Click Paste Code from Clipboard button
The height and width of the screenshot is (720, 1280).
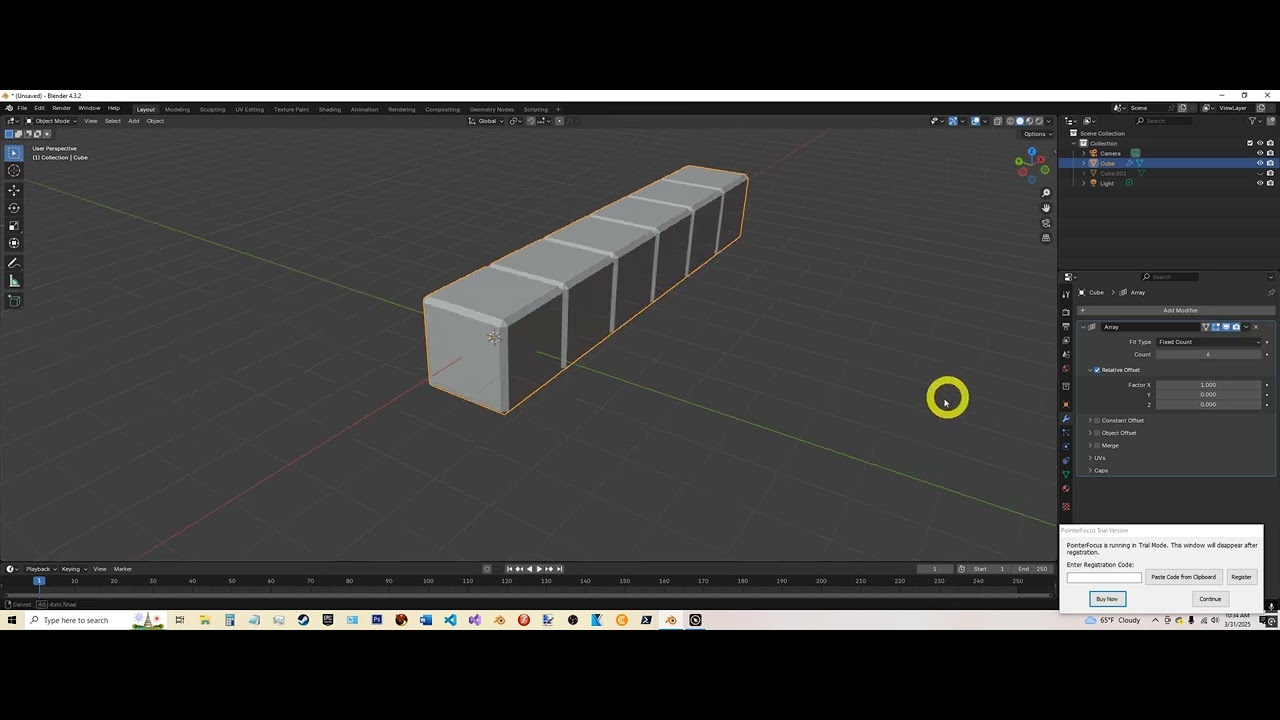(x=1183, y=577)
